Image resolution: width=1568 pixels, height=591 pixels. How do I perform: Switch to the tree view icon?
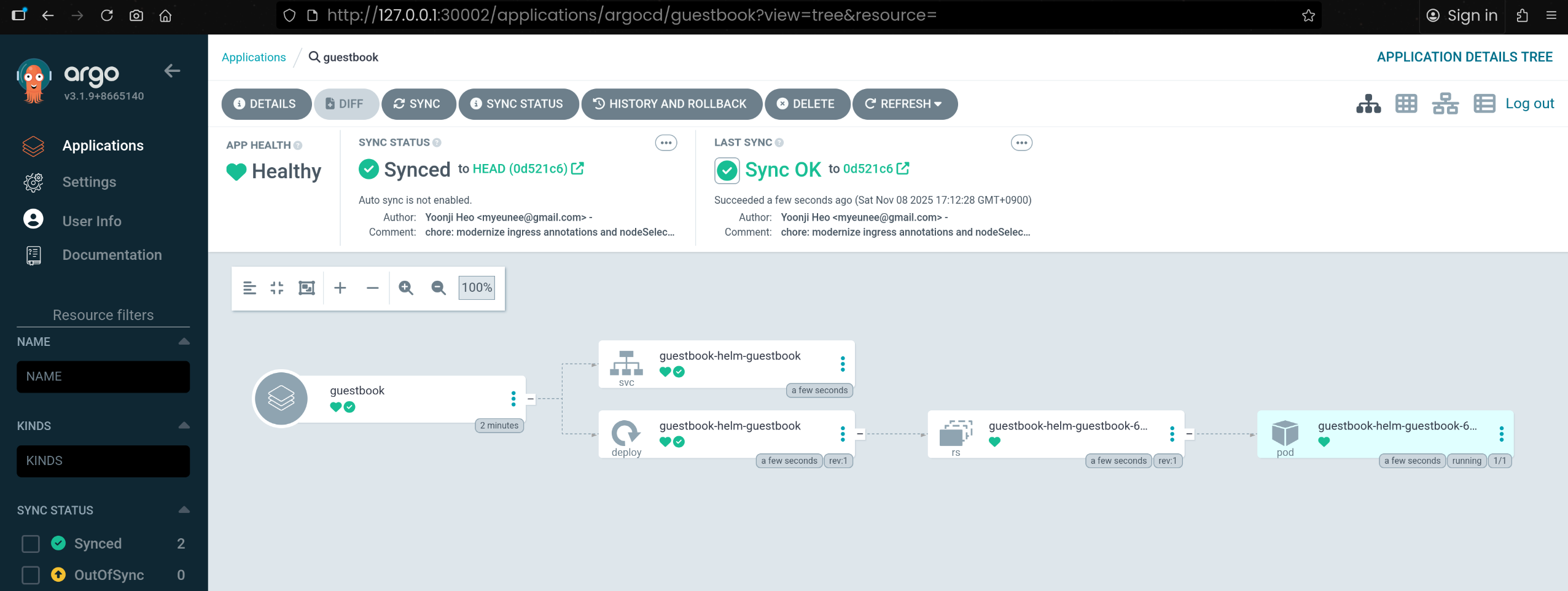tap(1368, 103)
